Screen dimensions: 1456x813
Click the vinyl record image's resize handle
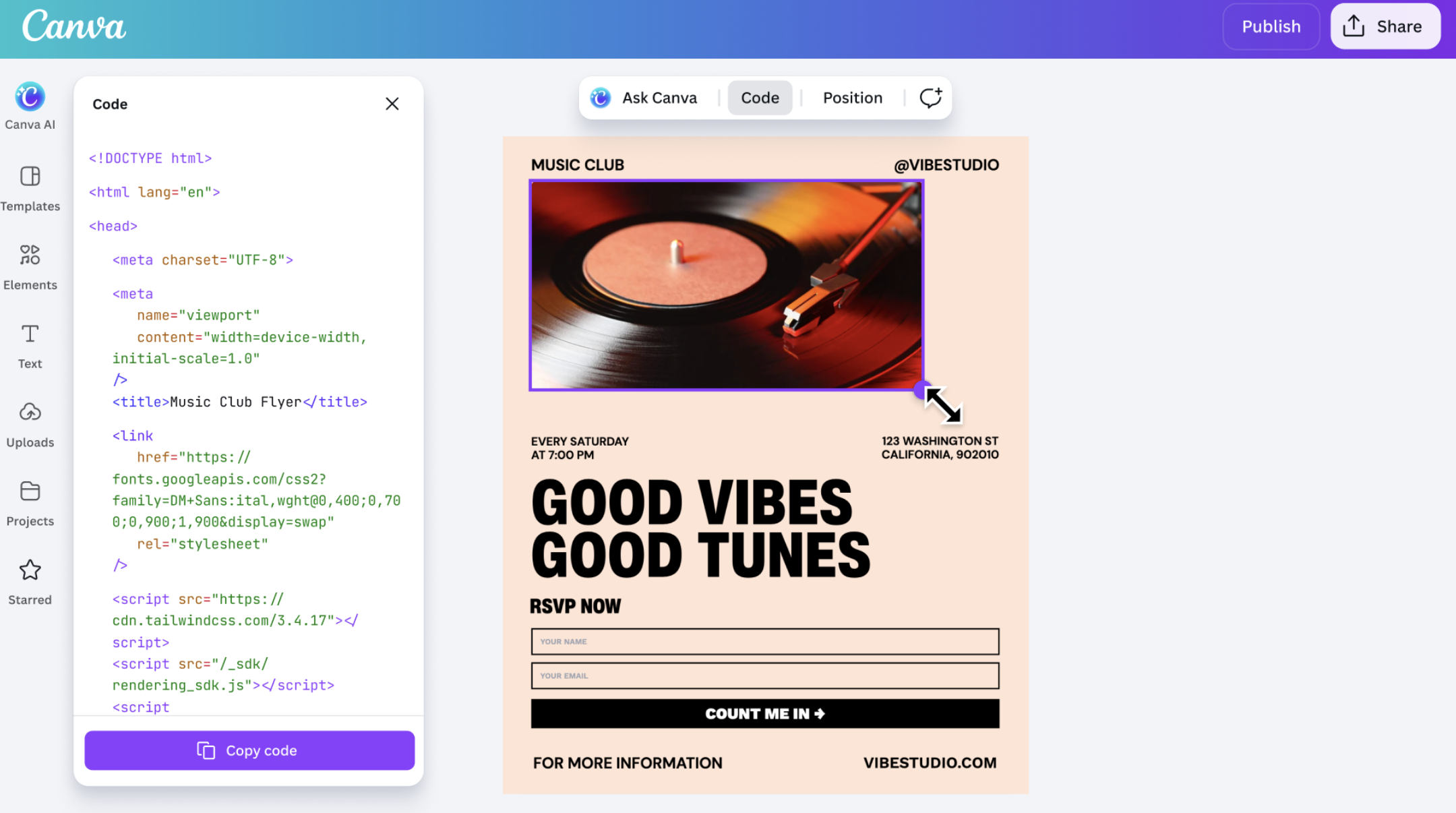[921, 389]
